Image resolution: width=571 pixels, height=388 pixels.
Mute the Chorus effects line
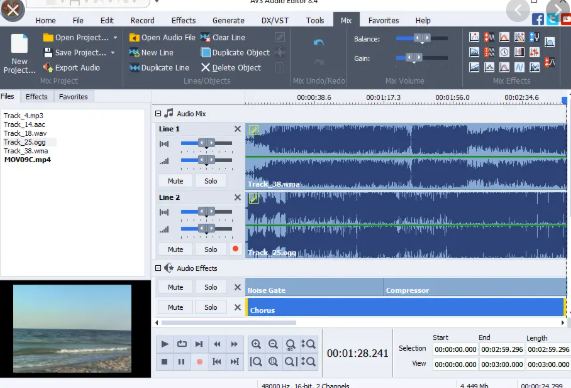tap(175, 307)
